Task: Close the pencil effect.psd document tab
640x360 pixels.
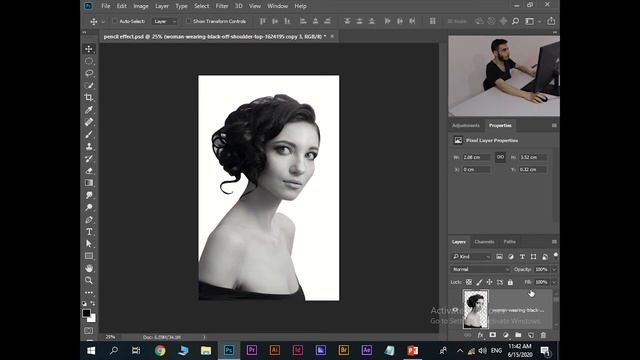Action: point(332,36)
